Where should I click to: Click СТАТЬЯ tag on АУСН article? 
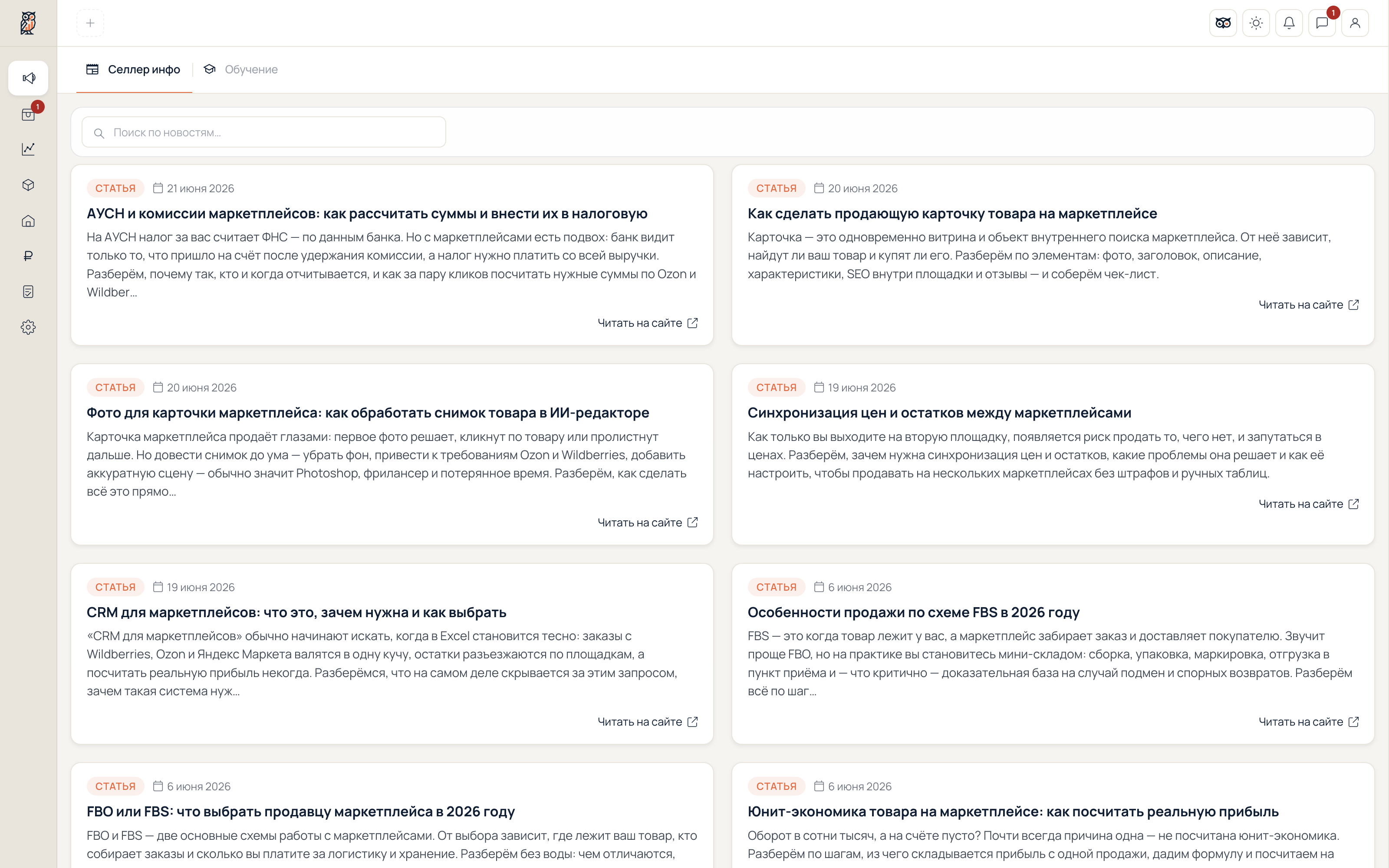[115, 188]
